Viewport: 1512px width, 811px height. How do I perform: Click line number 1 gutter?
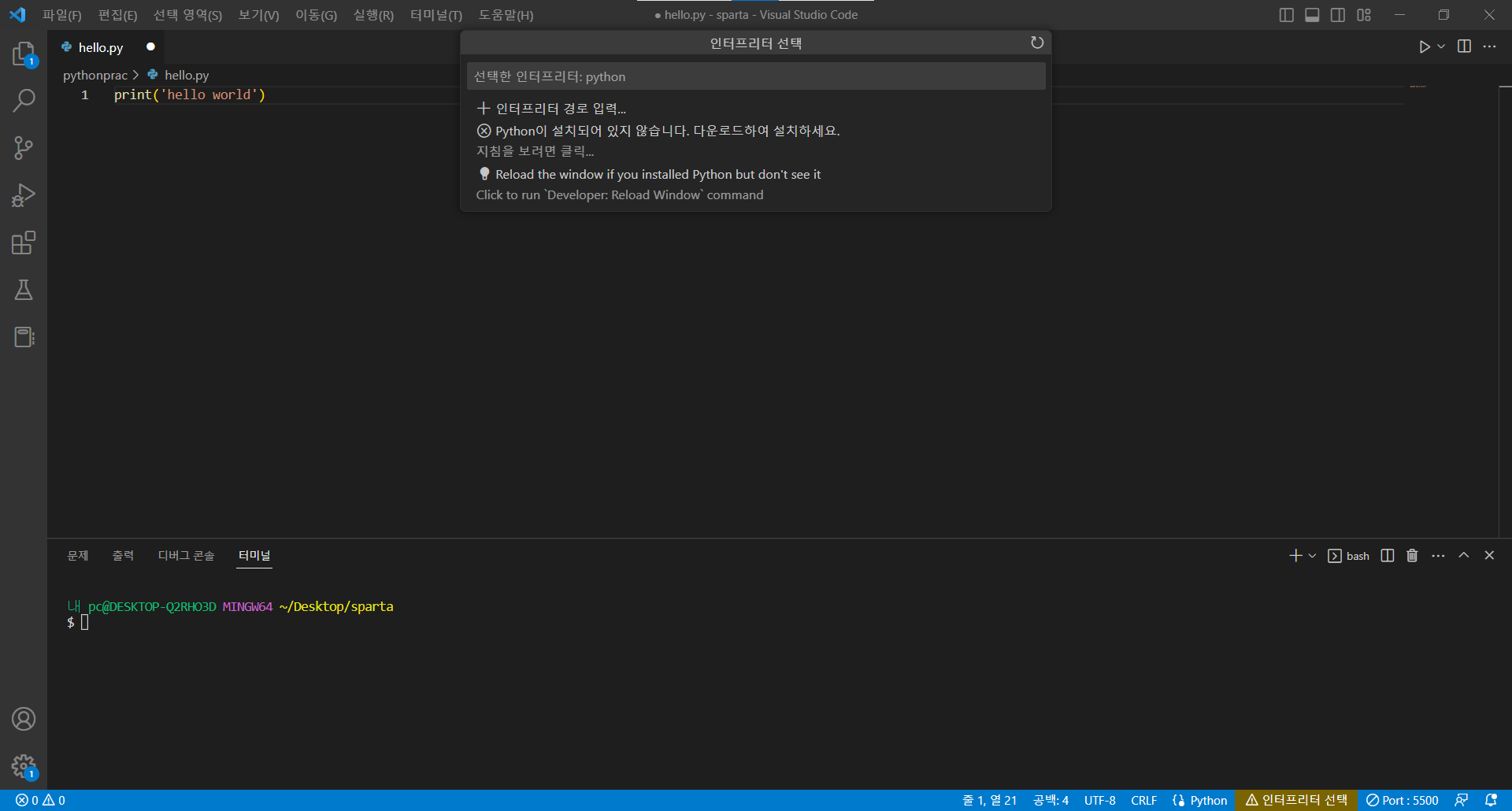85,94
